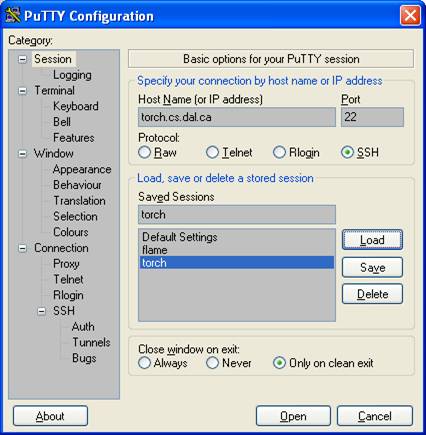Select the Rlogin protocol option
The width and height of the screenshot is (426, 435).
279,153
